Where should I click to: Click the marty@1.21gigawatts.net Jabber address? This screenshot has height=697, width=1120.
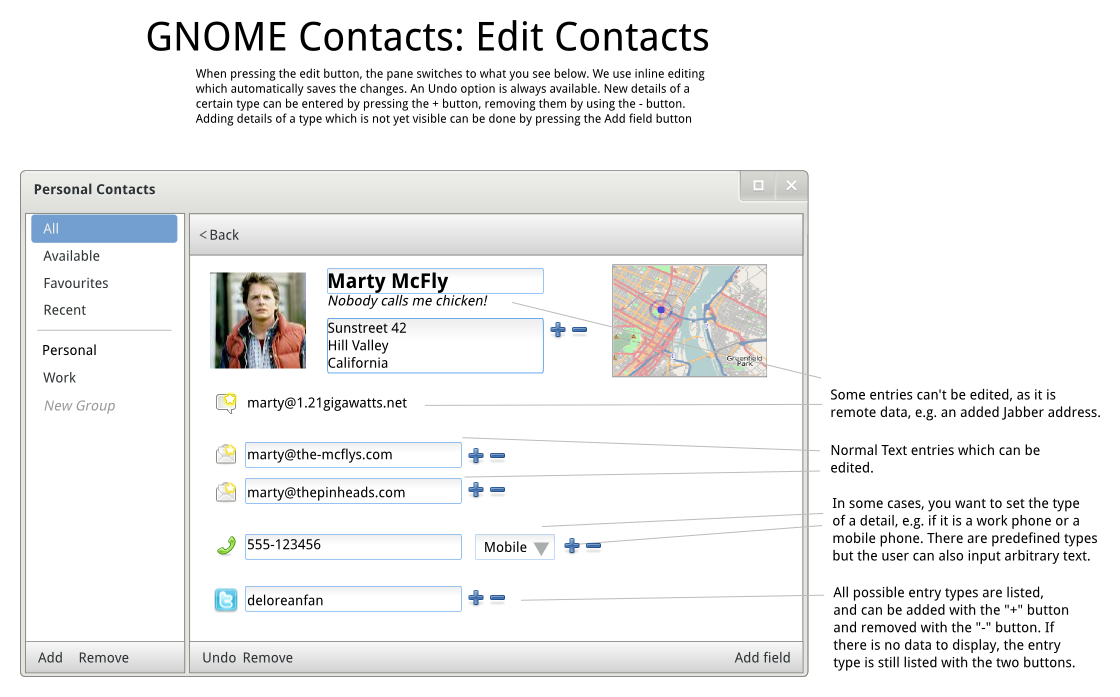coord(326,403)
